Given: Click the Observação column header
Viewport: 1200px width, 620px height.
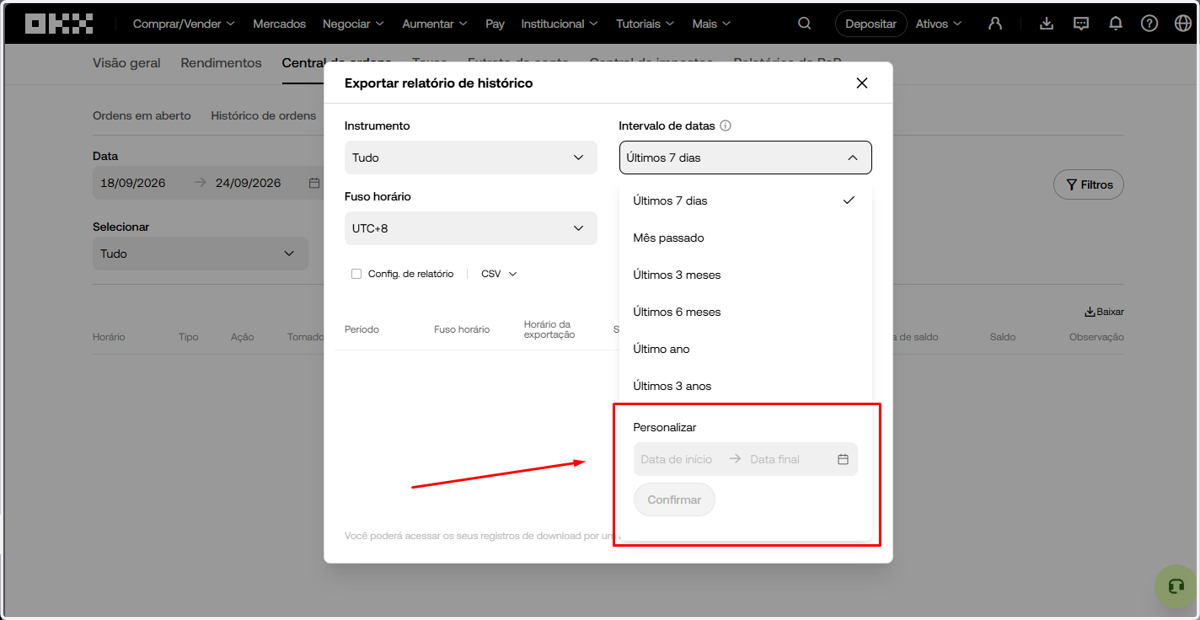Looking at the screenshot, I should pyautogui.click(x=1097, y=337).
